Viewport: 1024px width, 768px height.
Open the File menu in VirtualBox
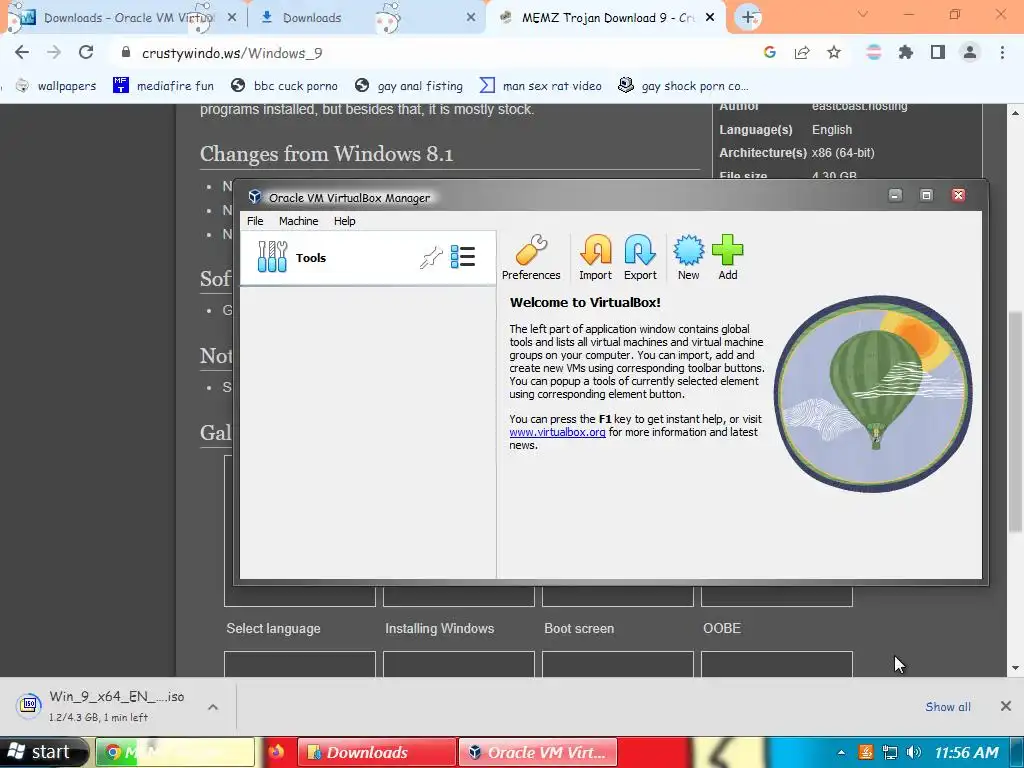255,221
